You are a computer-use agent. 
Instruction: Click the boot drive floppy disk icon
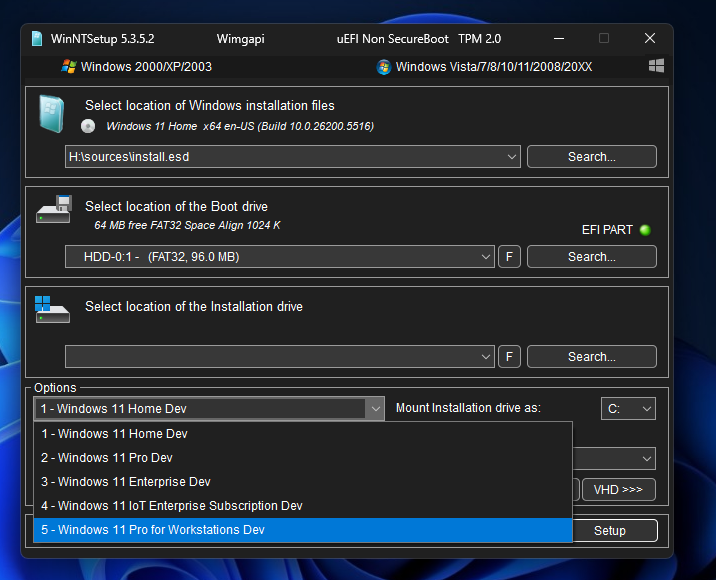54,209
